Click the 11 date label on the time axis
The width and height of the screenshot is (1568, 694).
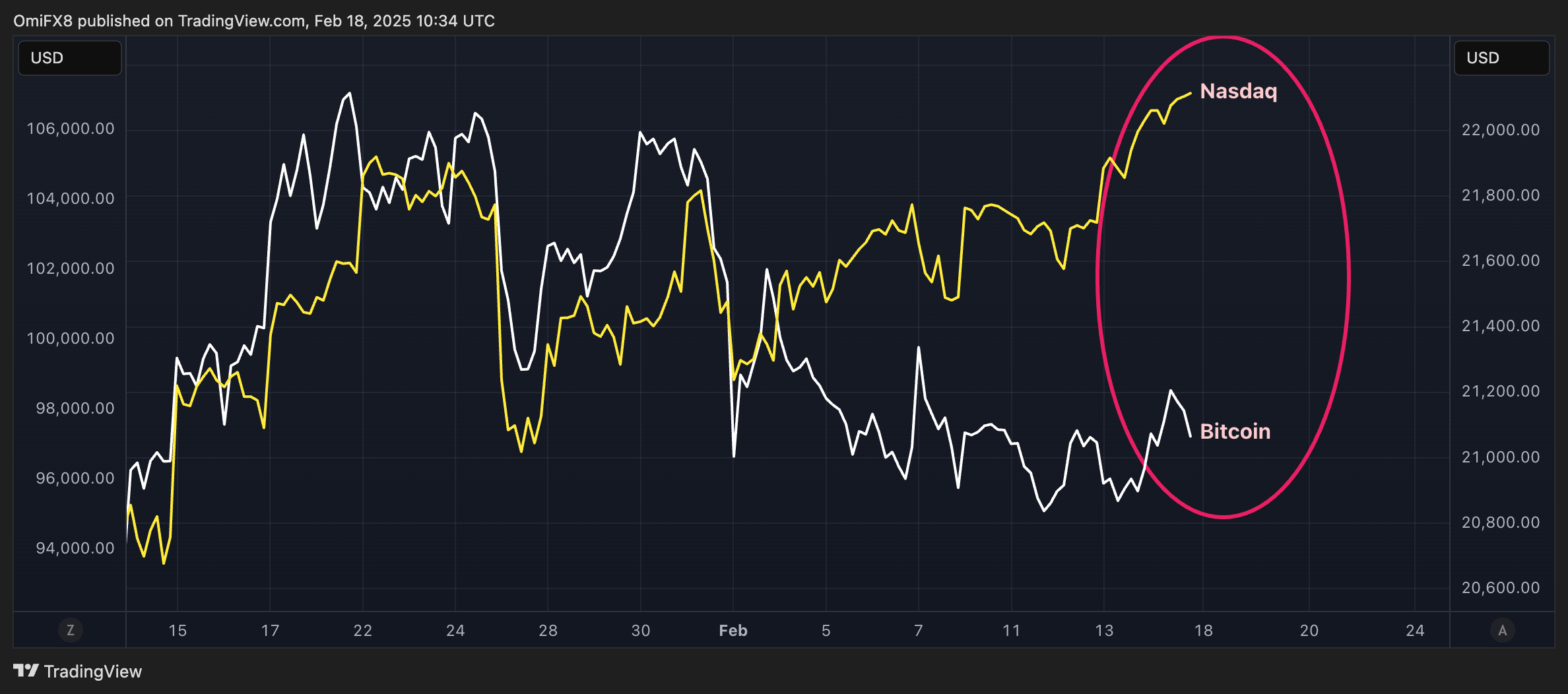click(1011, 631)
